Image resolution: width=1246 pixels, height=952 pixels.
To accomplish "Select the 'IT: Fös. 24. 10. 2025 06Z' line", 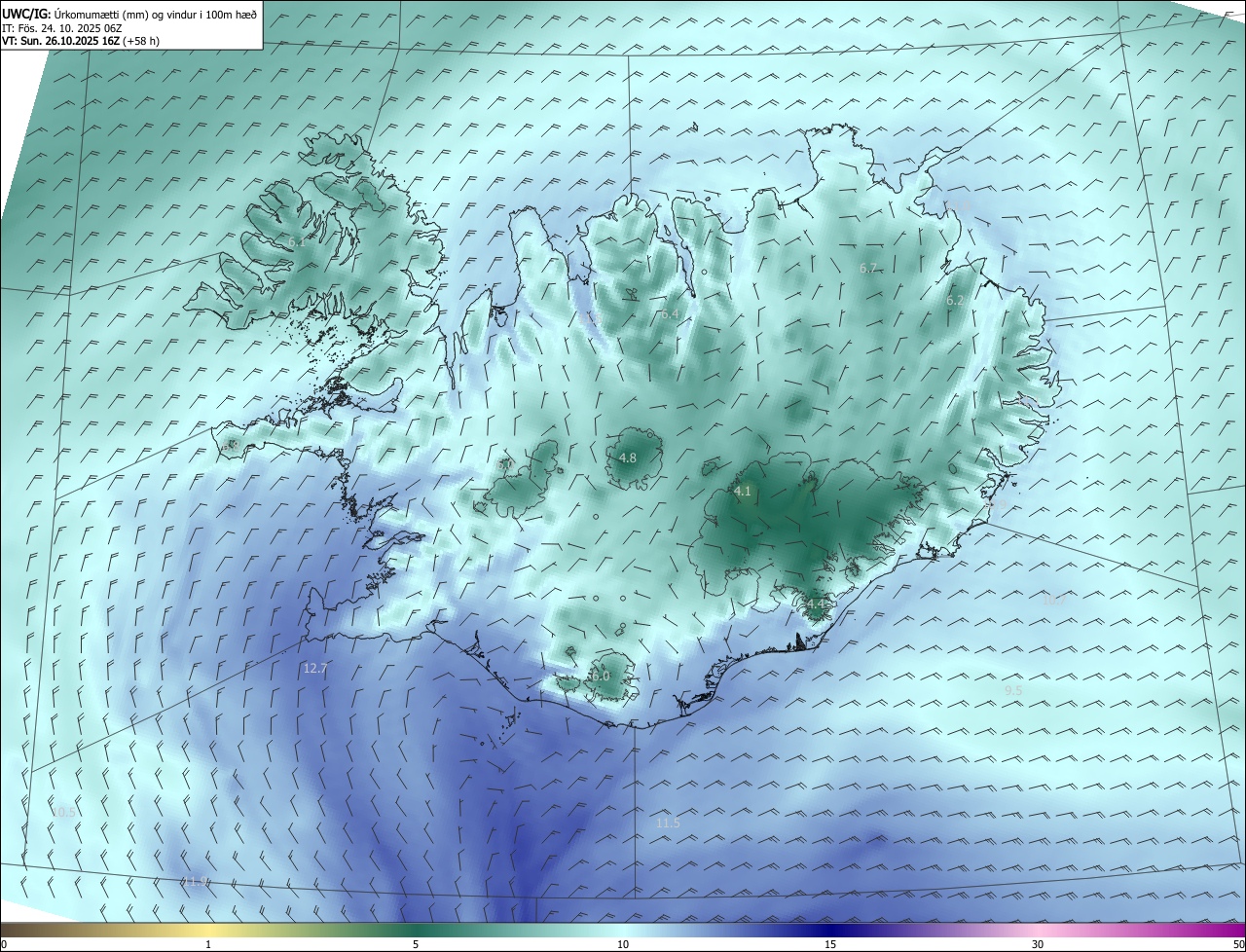I will 62,27.
